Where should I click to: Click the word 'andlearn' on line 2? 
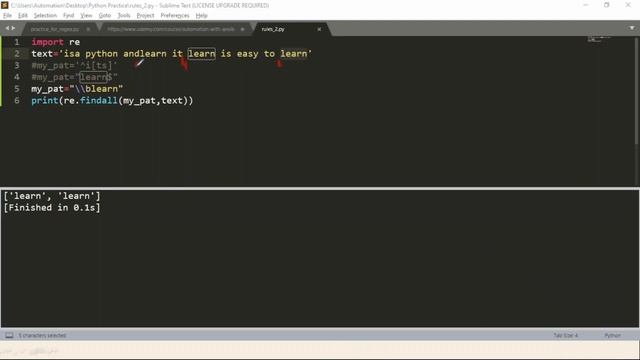pyautogui.click(x=144, y=54)
